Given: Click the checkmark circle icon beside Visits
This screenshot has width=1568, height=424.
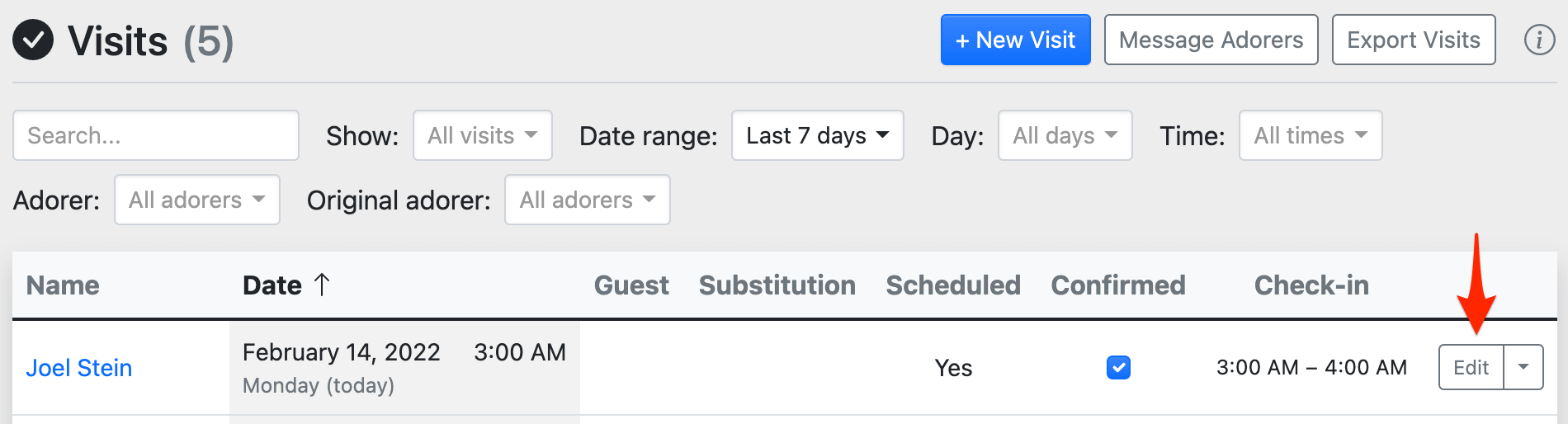Looking at the screenshot, I should click(33, 40).
